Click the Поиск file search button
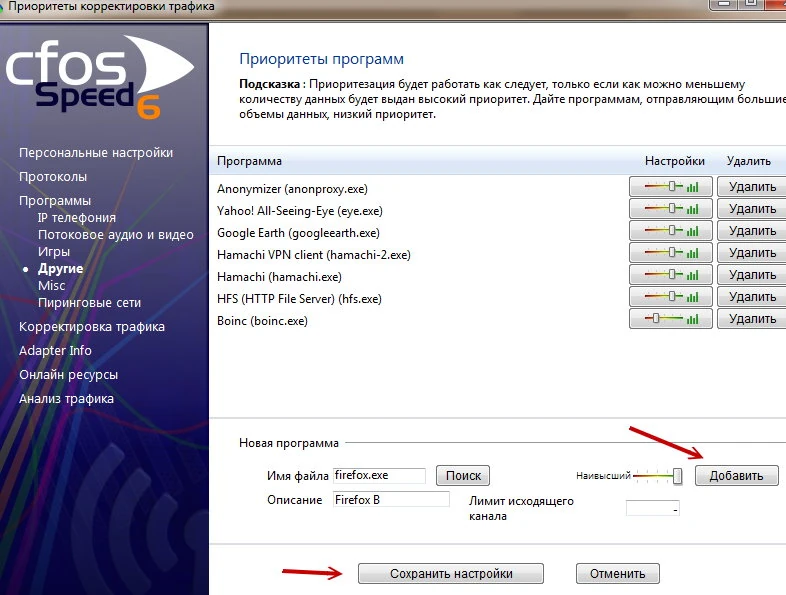The height and width of the screenshot is (595, 786). 463,476
